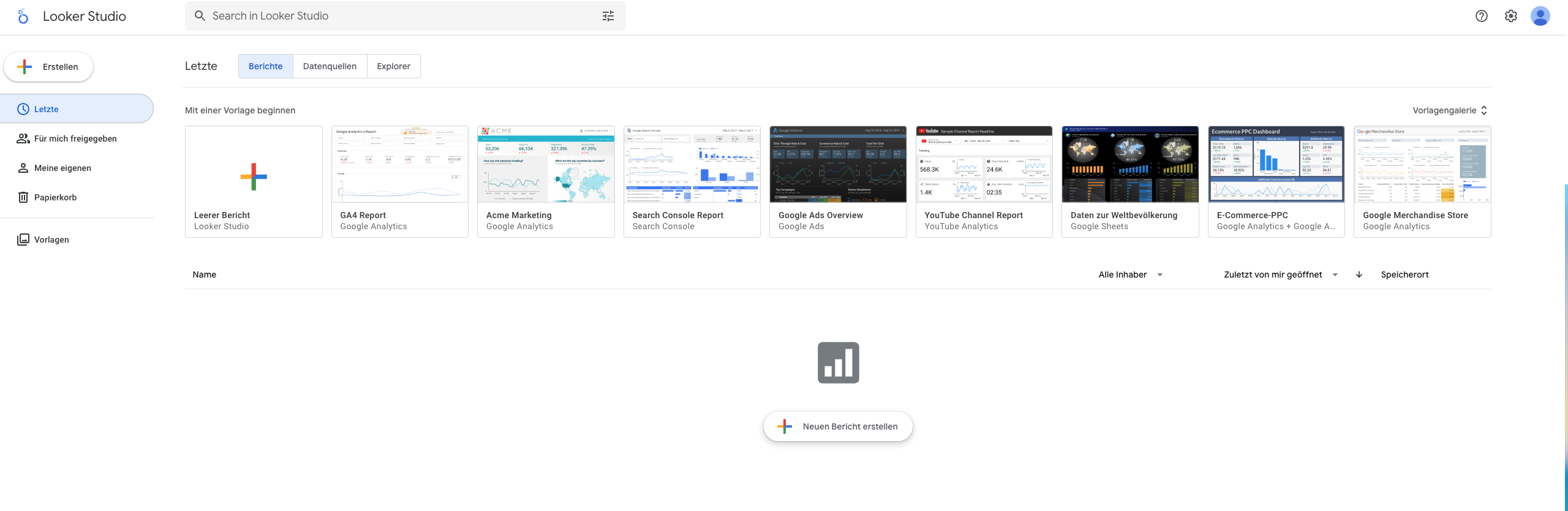Open the Papierkorb trash folder
1568x511 pixels.
pyautogui.click(x=77, y=197)
